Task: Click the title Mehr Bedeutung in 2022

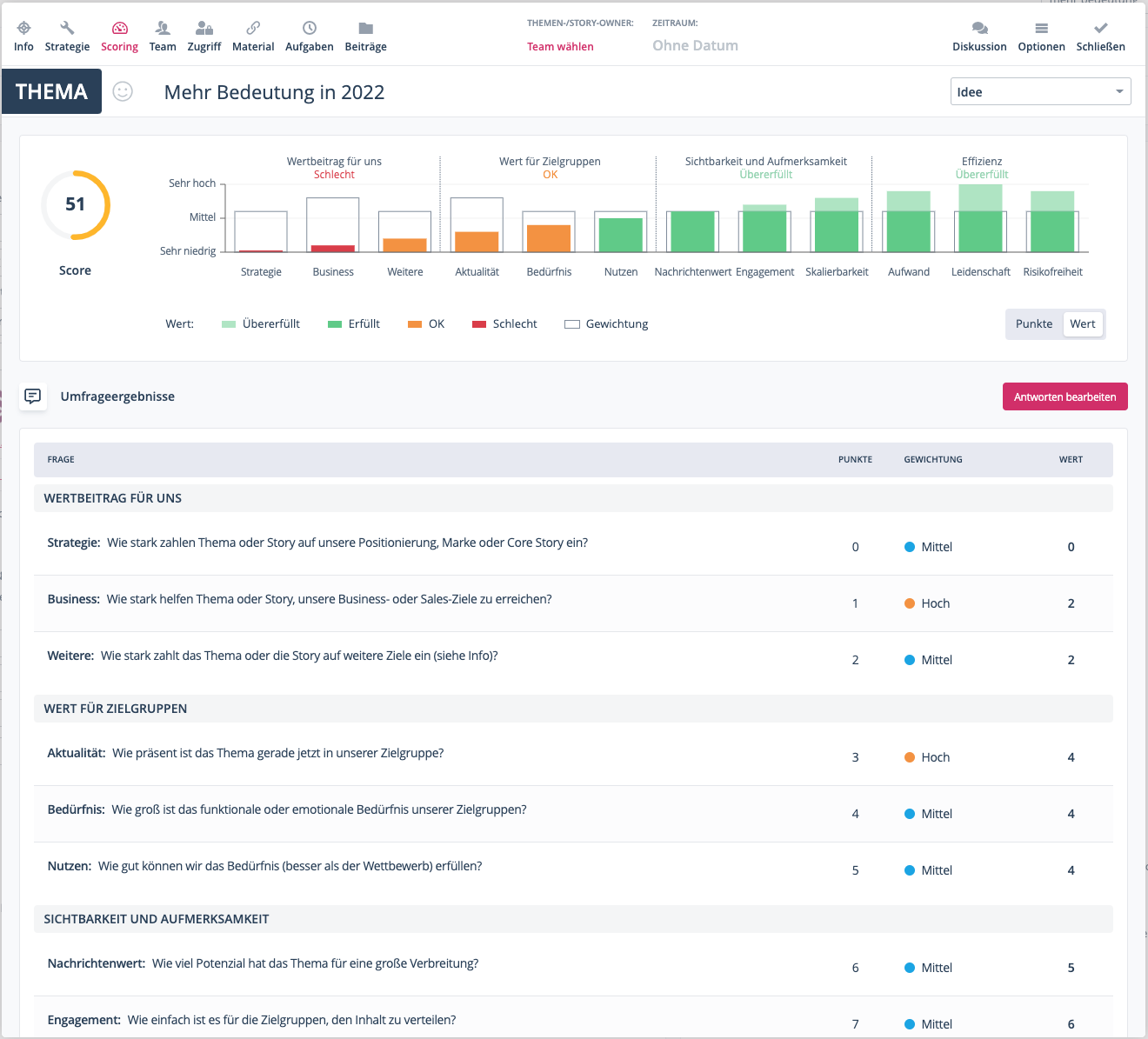Action: [274, 92]
